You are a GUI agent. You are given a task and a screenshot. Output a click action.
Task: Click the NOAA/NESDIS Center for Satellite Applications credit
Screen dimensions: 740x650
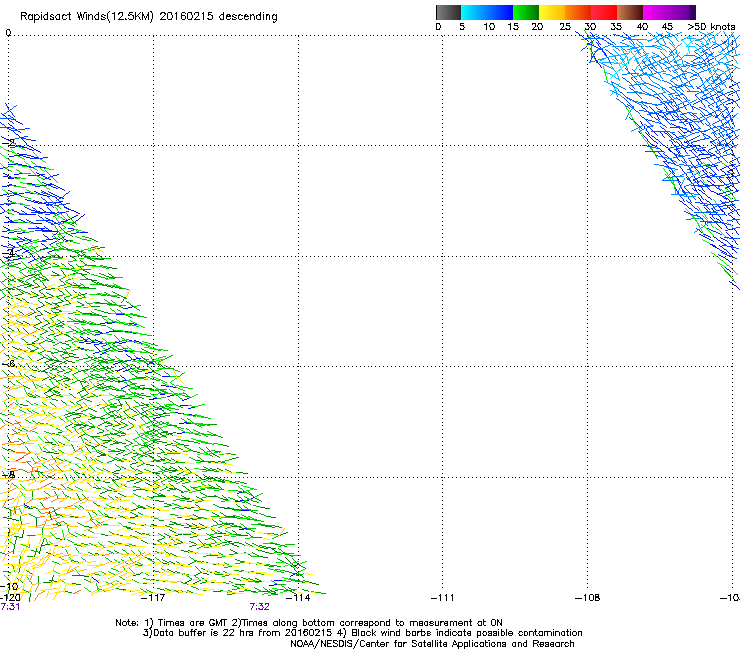(432, 644)
